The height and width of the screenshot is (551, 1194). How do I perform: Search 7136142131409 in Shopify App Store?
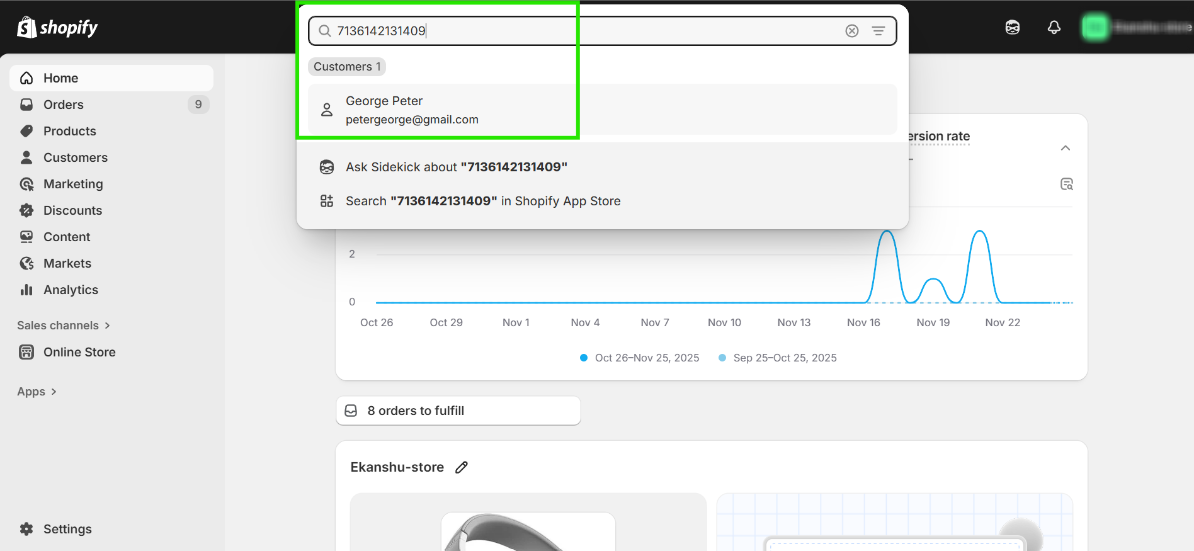pyautogui.click(x=602, y=201)
